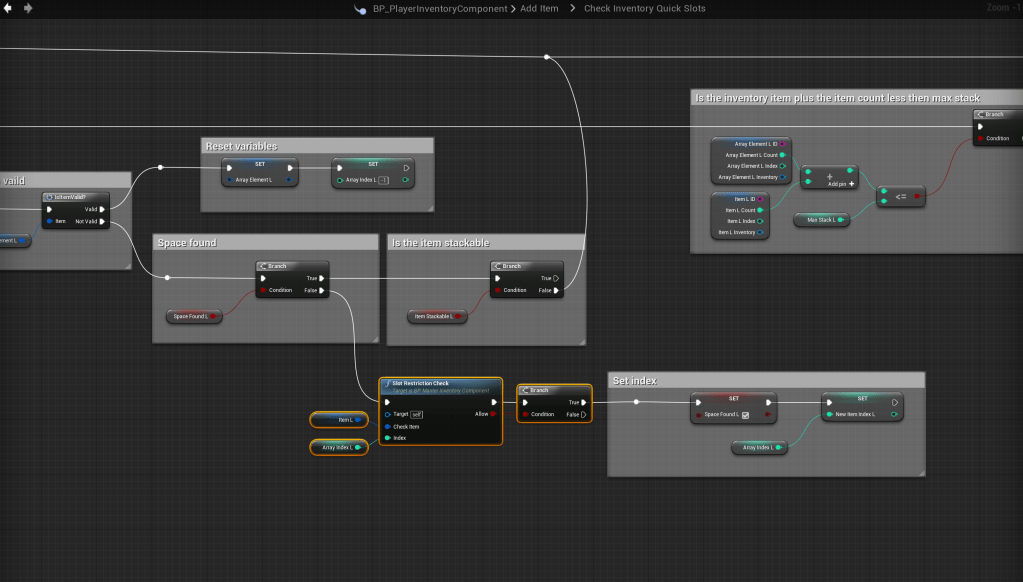This screenshot has width=1023, height=582.
Task: Click the Array Index L value field
Action: [x=383, y=180]
